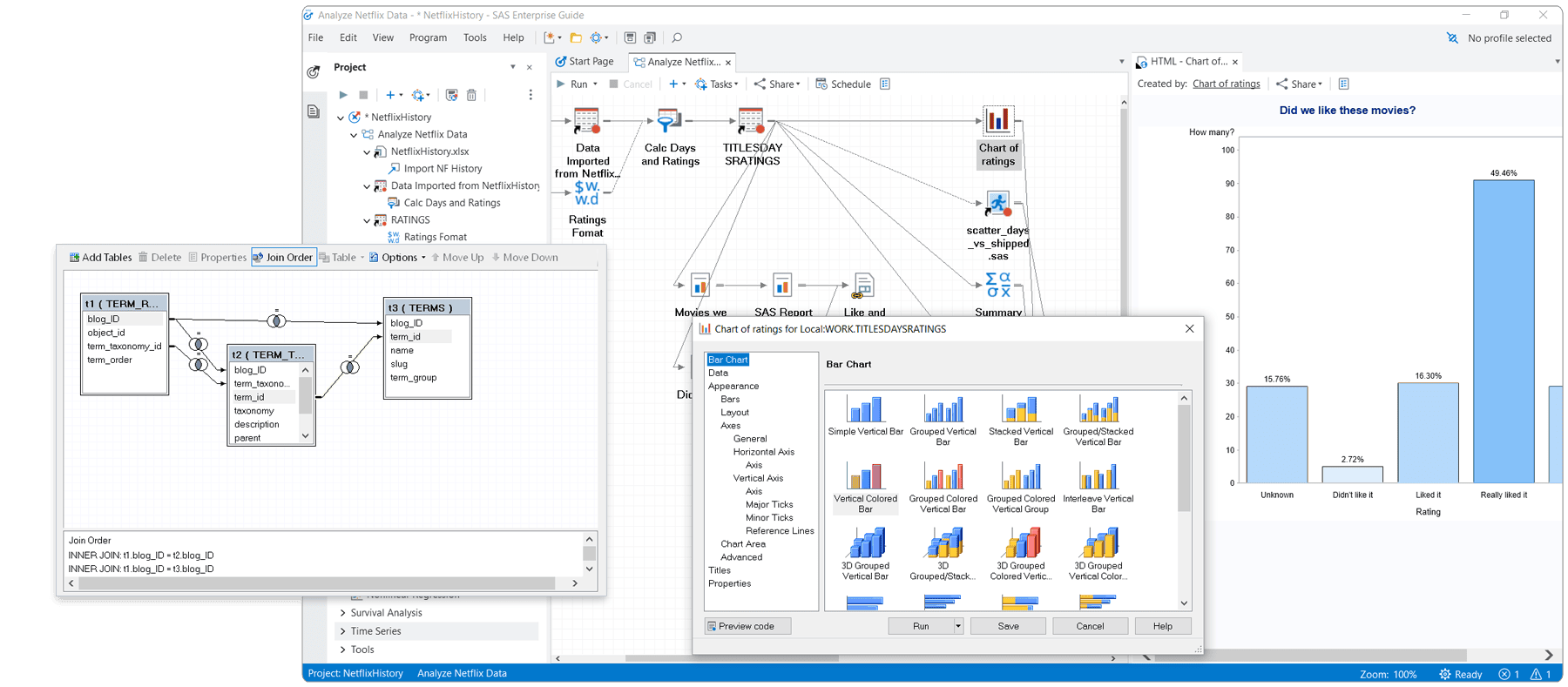
Task: Click the document sidebar icon under Project icon
Action: point(313,111)
